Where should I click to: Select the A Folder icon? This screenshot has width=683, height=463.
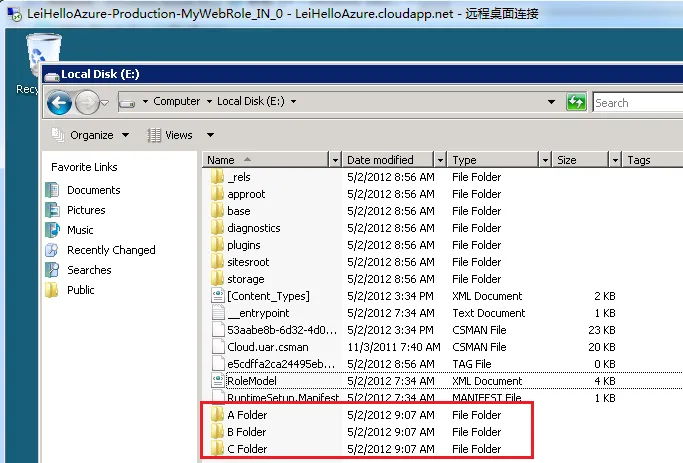click(217, 415)
